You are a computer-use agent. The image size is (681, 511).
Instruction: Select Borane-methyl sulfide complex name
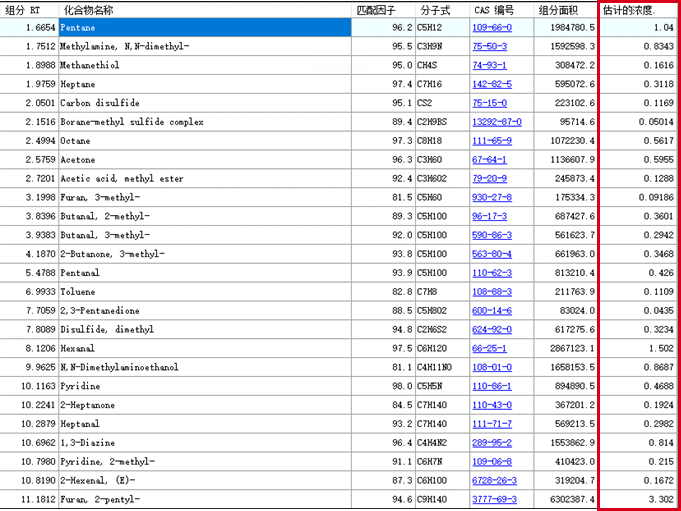click(x=132, y=122)
